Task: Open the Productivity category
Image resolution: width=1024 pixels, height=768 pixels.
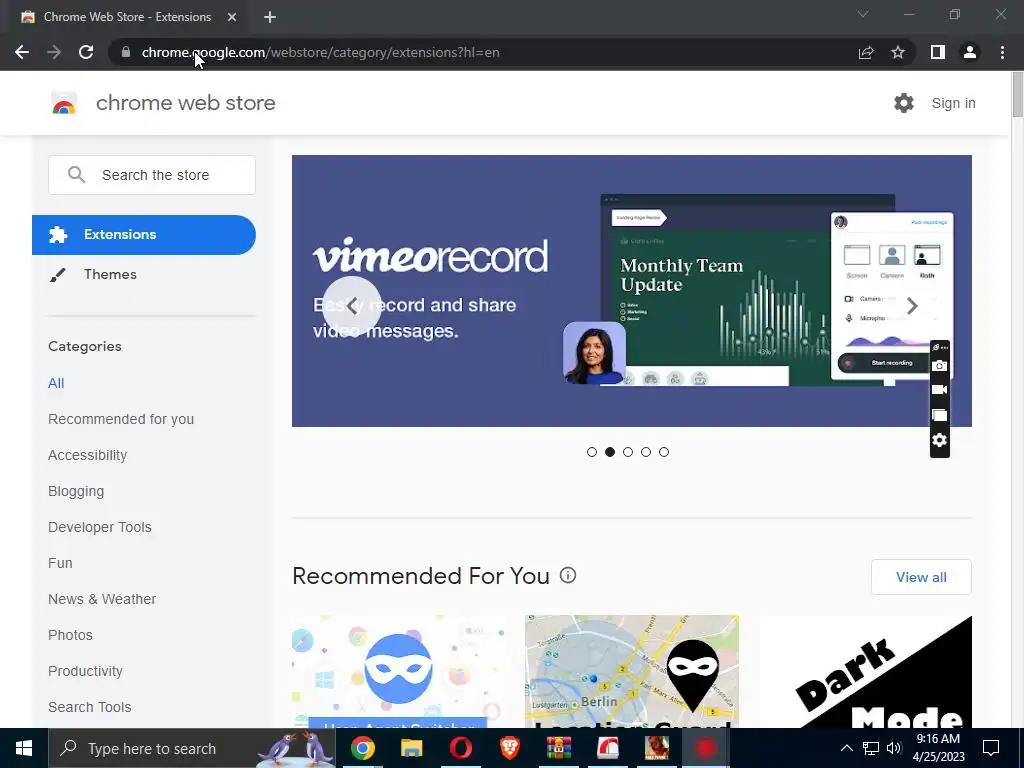Action: (86, 671)
